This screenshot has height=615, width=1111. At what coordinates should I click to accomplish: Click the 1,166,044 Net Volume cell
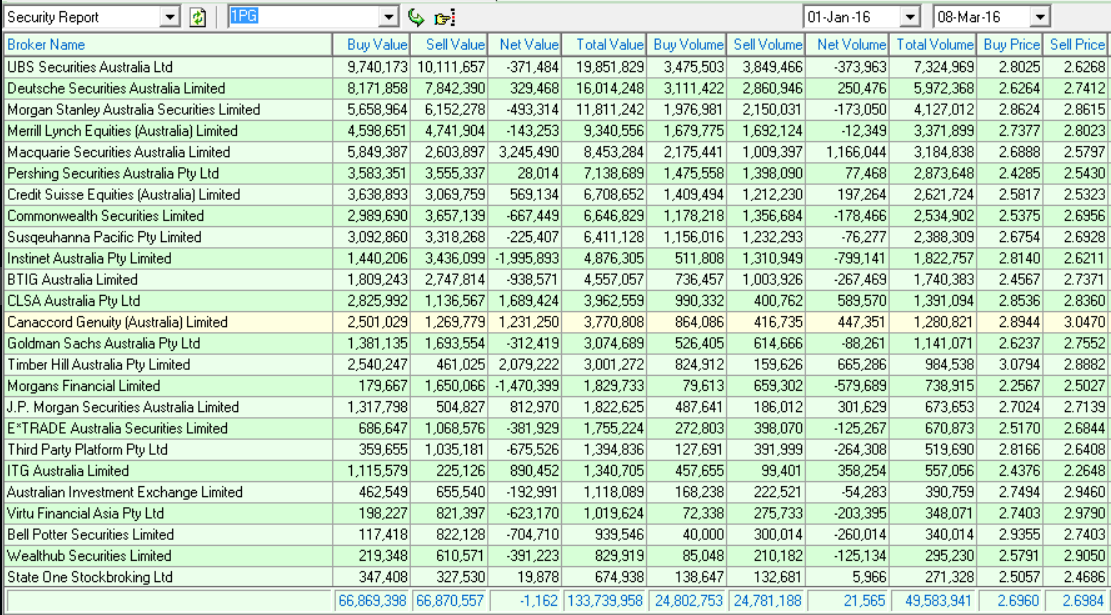(x=846, y=152)
